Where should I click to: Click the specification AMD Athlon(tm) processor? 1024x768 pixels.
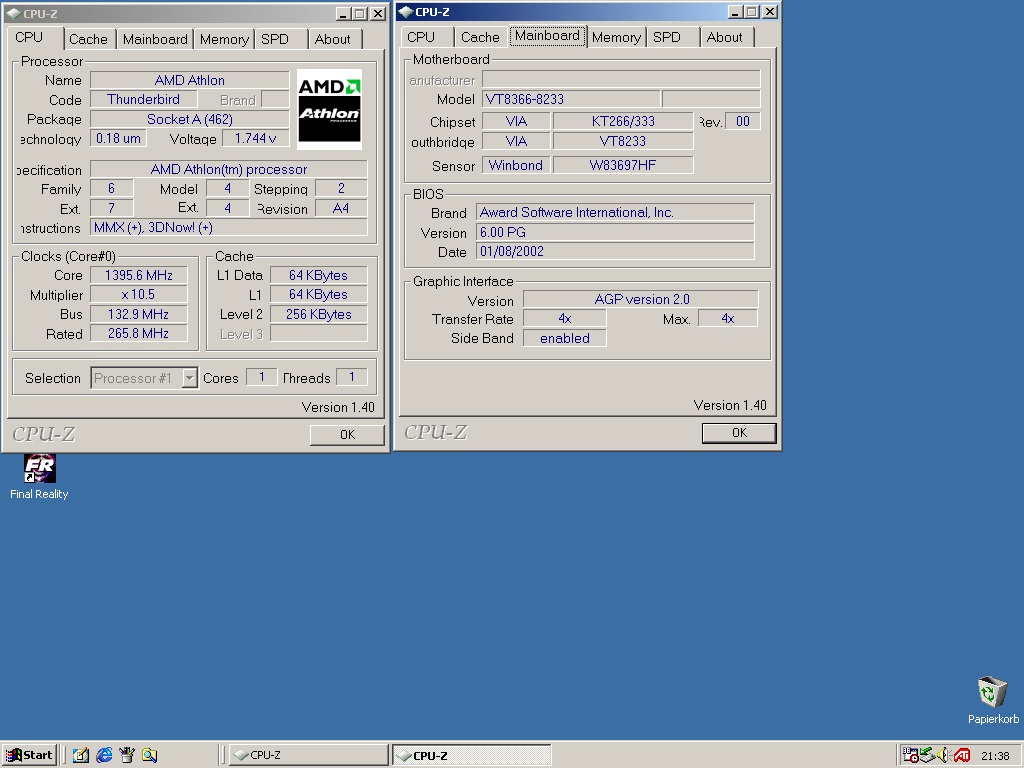pos(229,169)
